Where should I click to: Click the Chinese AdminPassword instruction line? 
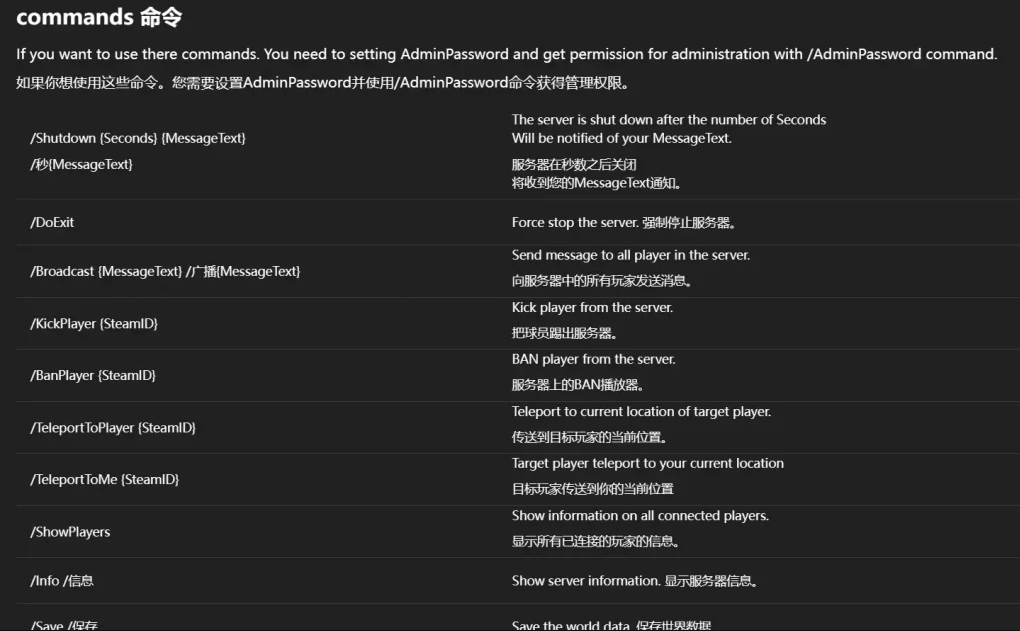pos(323,83)
